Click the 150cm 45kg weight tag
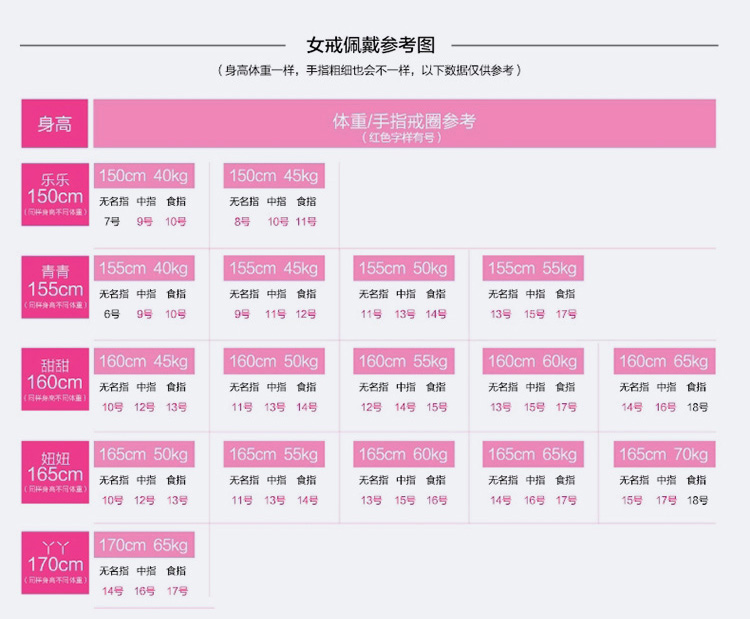This screenshot has height=619, width=750. pos(273,176)
